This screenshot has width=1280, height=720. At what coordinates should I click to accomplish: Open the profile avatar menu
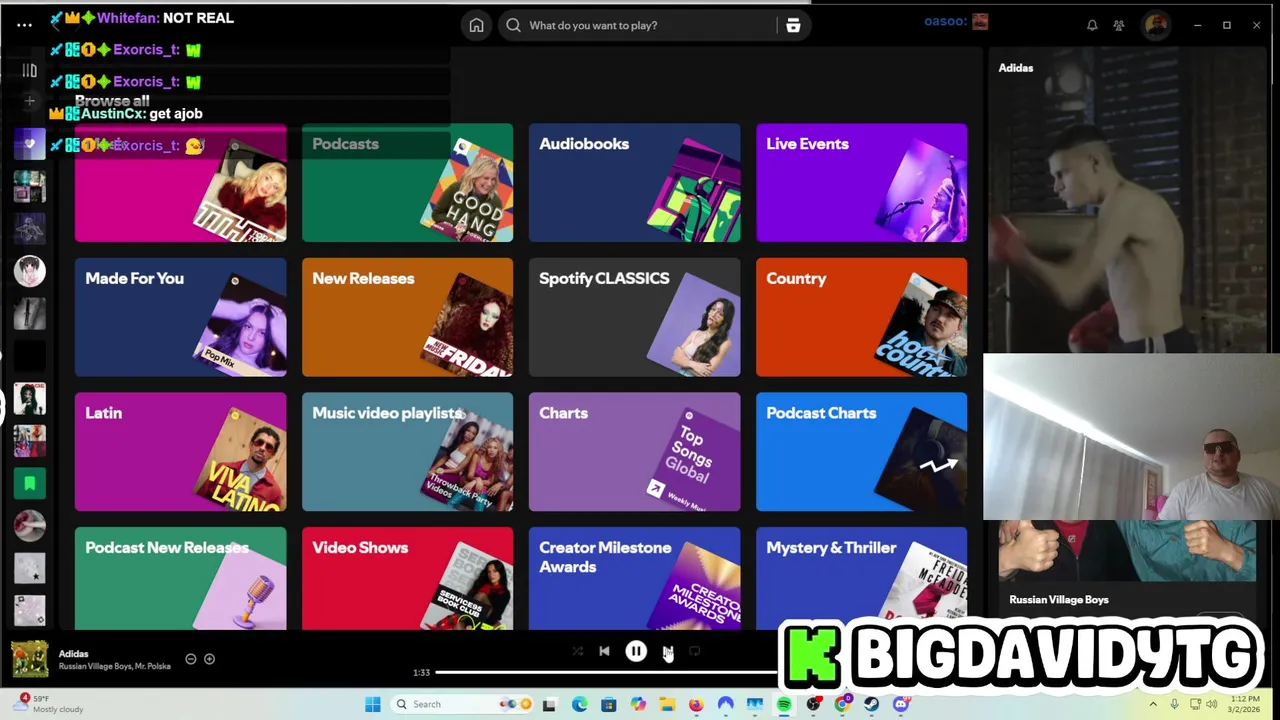pos(1156,25)
